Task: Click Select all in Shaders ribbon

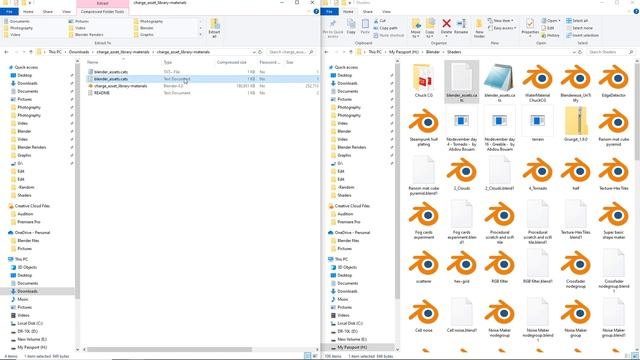Action: click(x=577, y=20)
